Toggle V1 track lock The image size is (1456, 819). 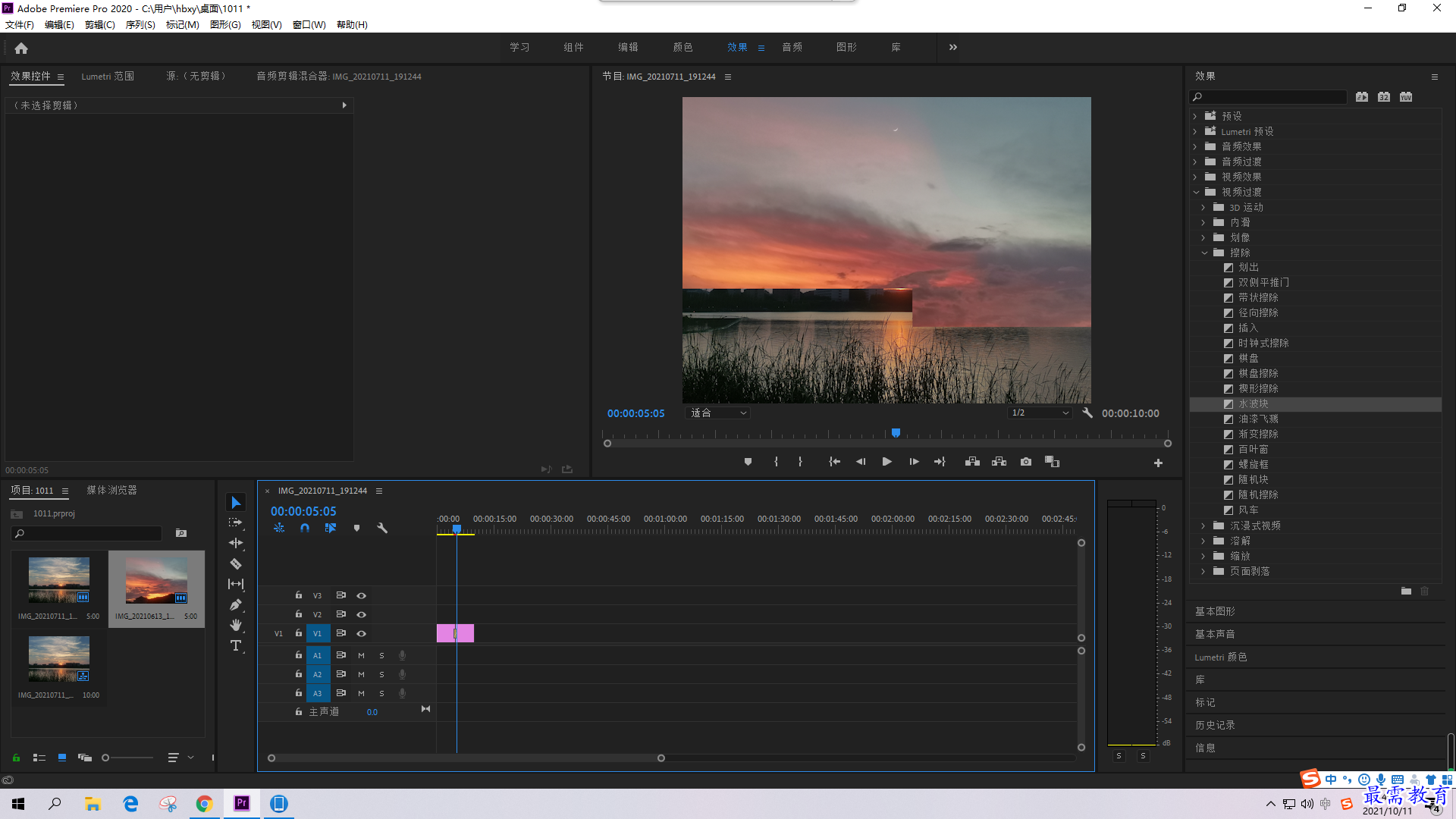click(x=299, y=632)
